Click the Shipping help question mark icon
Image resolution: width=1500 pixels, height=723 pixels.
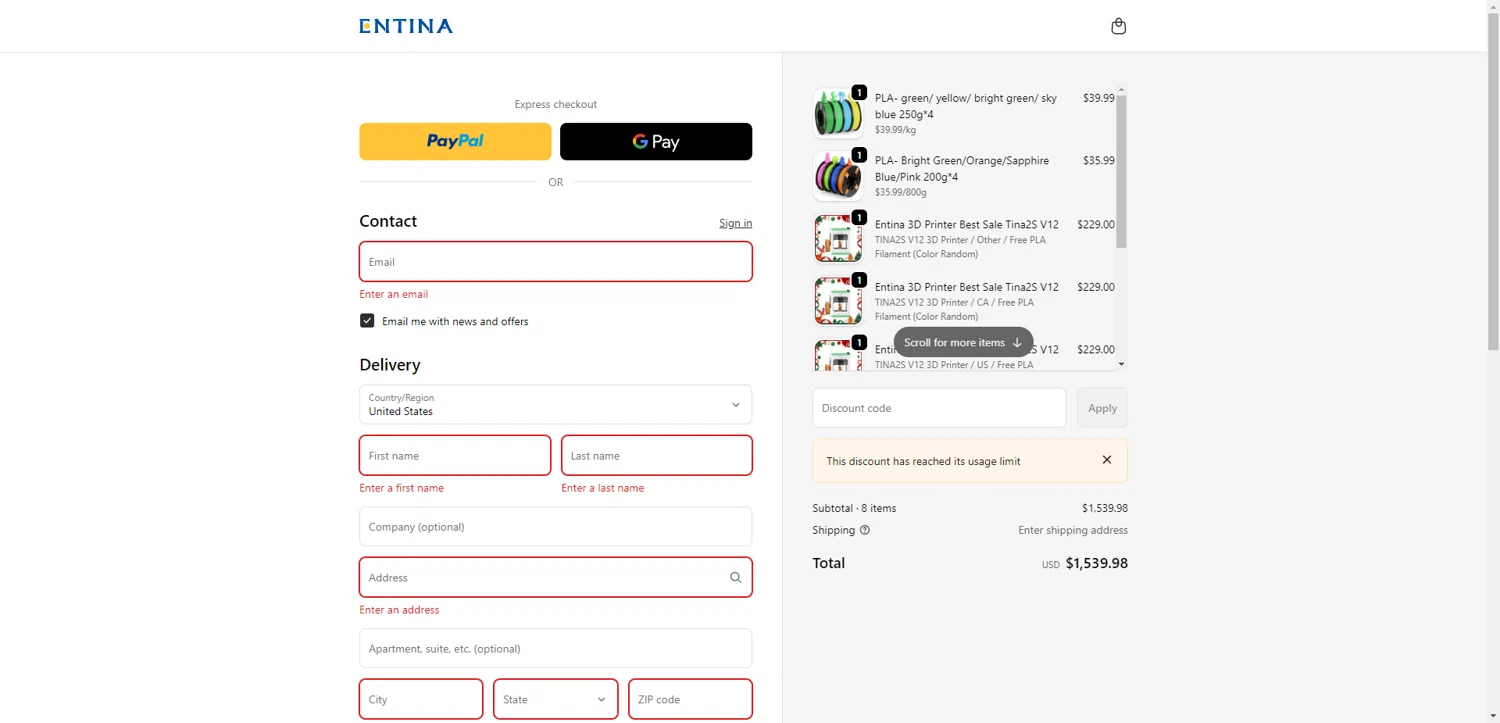point(865,530)
